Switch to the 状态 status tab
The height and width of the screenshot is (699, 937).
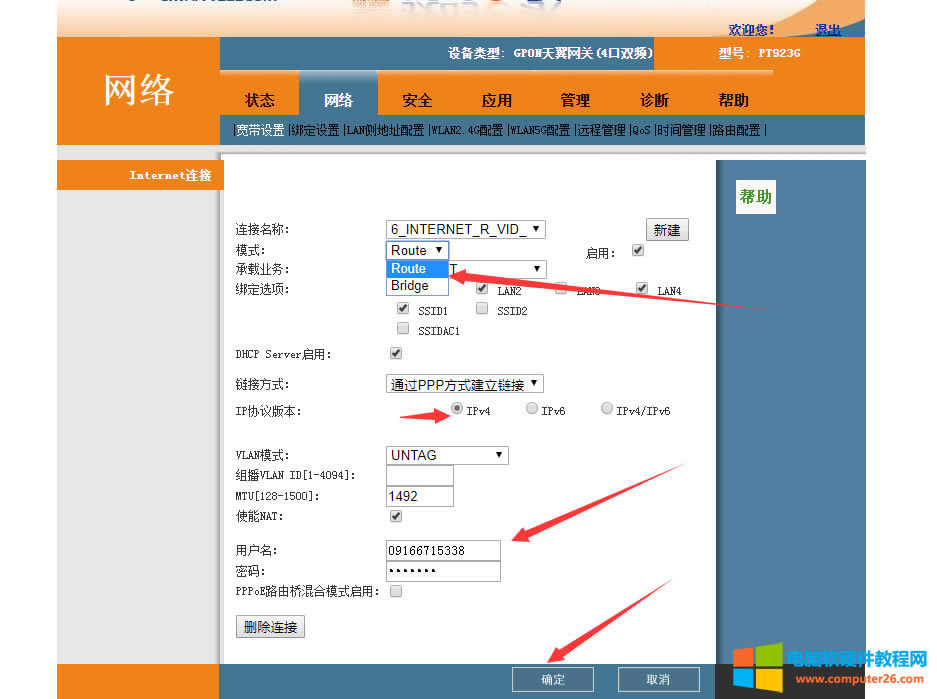tap(260, 100)
